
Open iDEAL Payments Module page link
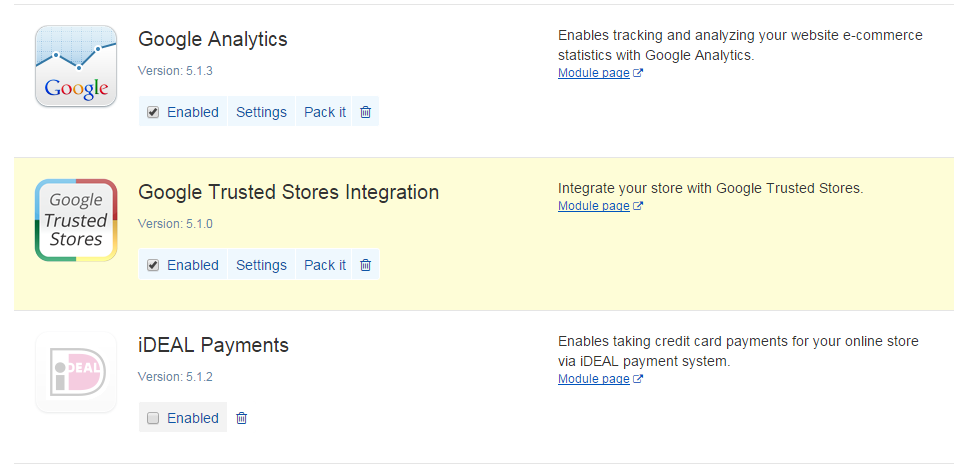pos(593,379)
